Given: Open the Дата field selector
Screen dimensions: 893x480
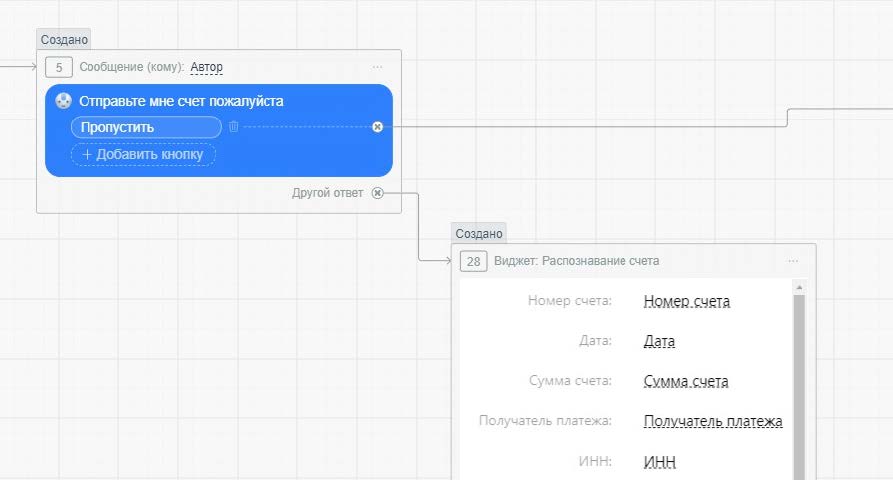Looking at the screenshot, I should pos(659,341).
